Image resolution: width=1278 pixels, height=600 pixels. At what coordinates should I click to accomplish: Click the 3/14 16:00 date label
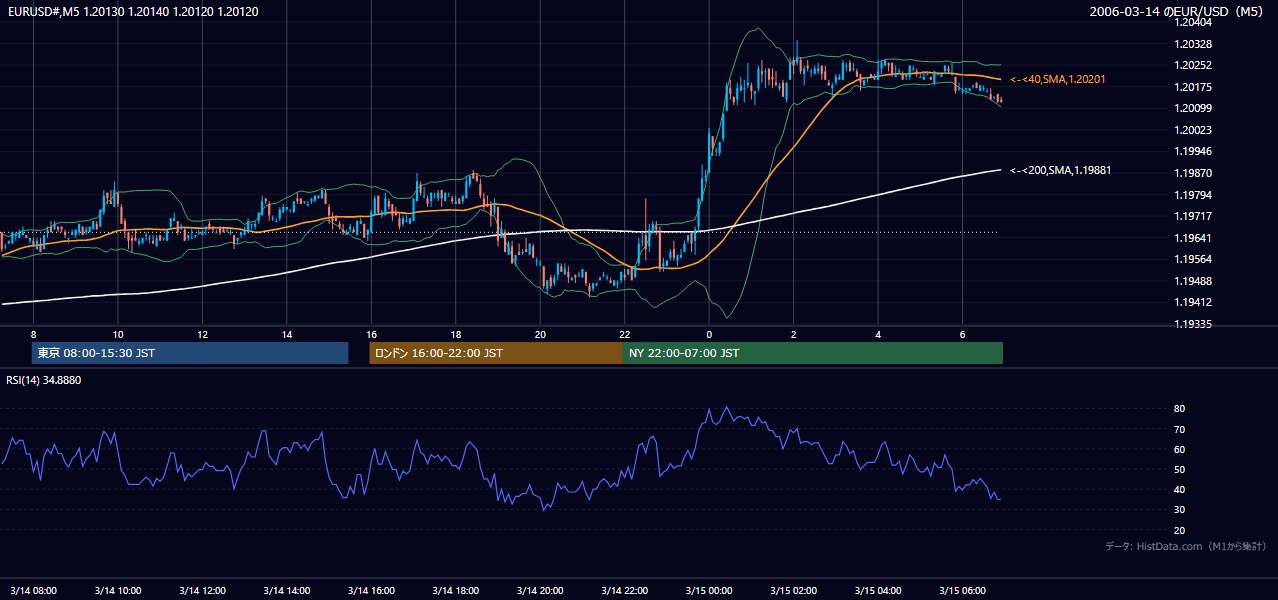(371, 591)
